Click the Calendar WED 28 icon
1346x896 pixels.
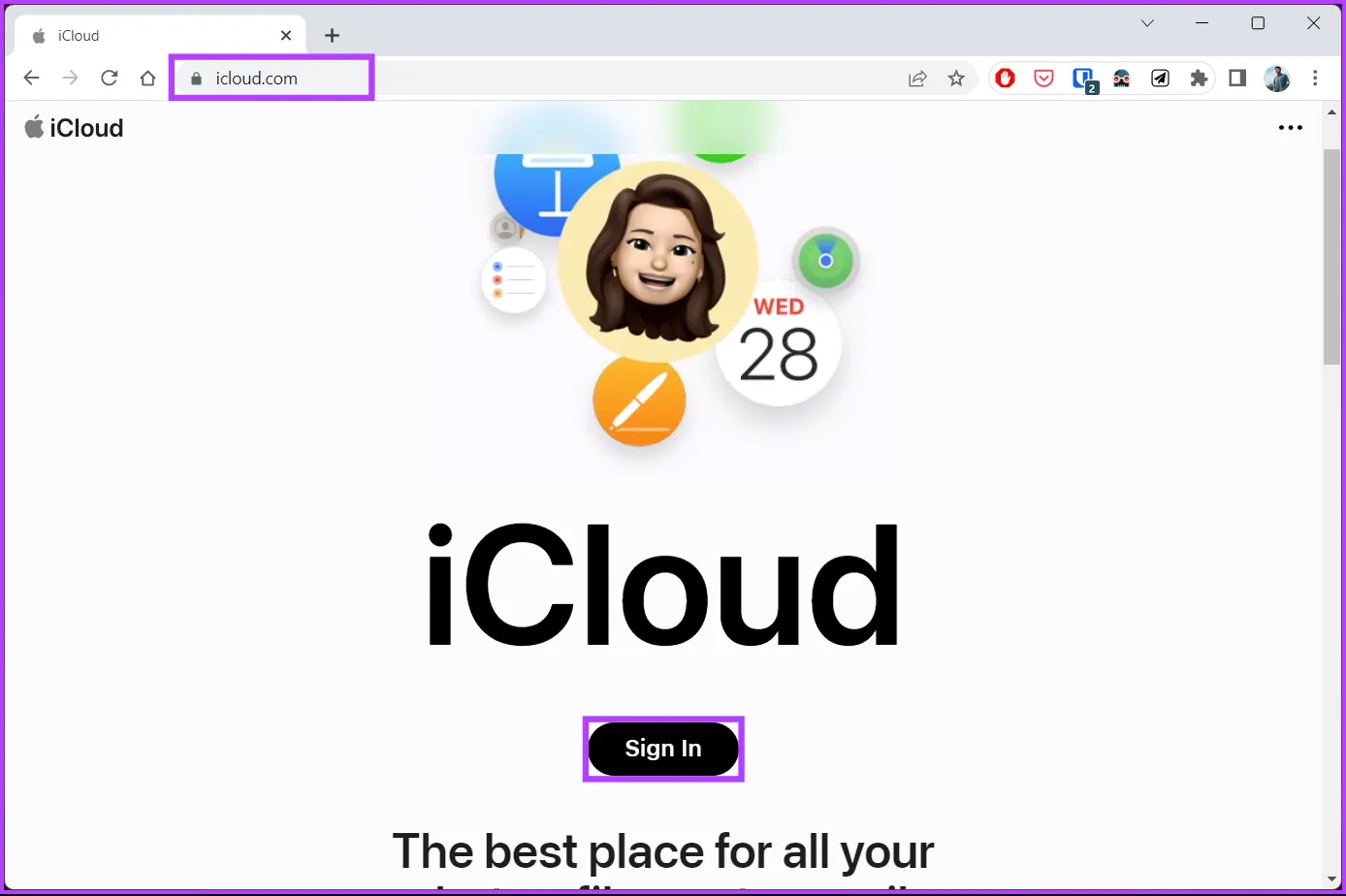779,343
